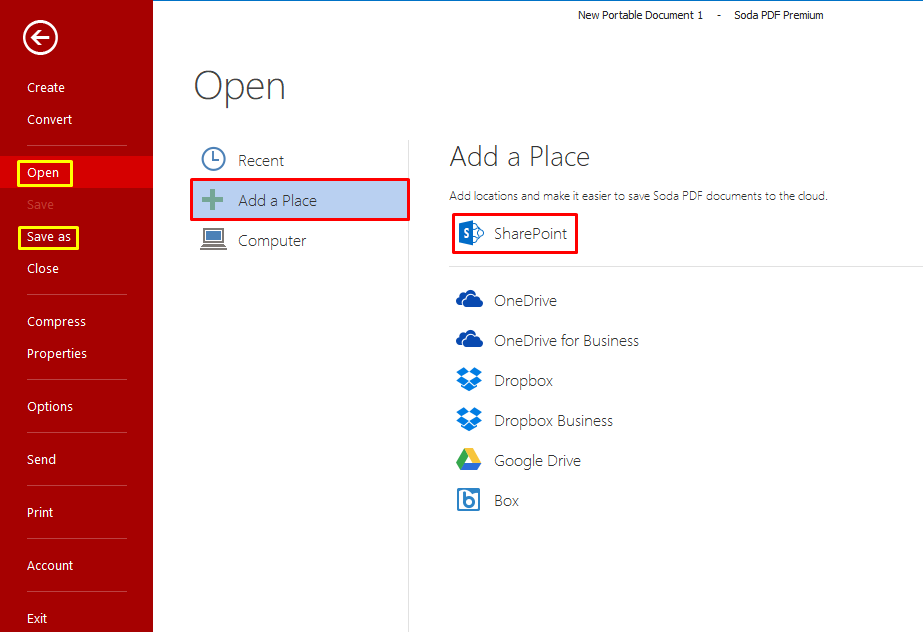
Task: Open the Options menu item
Action: tap(50, 407)
